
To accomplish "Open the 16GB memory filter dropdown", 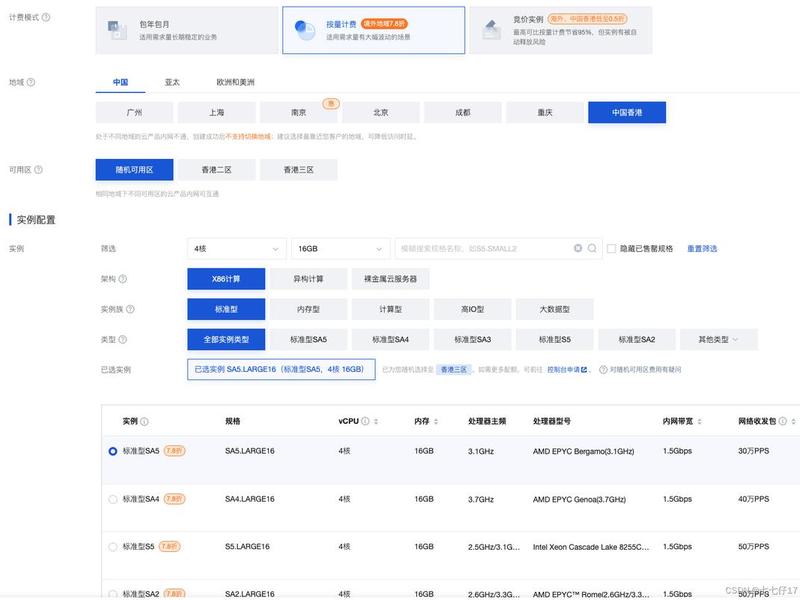I will coord(340,248).
